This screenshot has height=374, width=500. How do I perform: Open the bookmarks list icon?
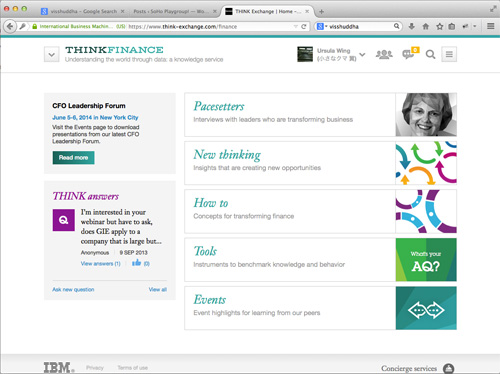coord(452,26)
